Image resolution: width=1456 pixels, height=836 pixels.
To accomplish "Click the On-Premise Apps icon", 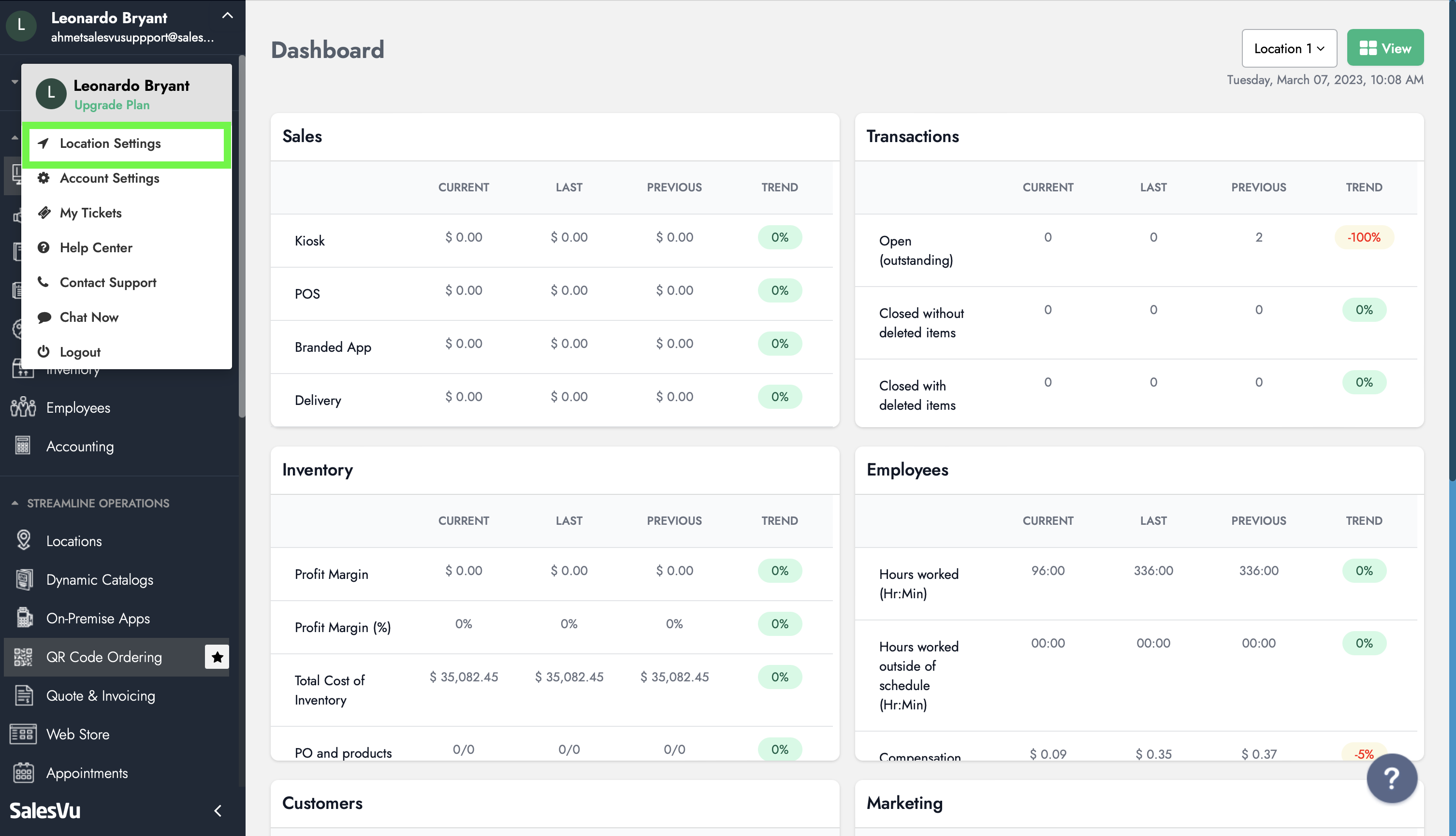I will pyautogui.click(x=24, y=618).
